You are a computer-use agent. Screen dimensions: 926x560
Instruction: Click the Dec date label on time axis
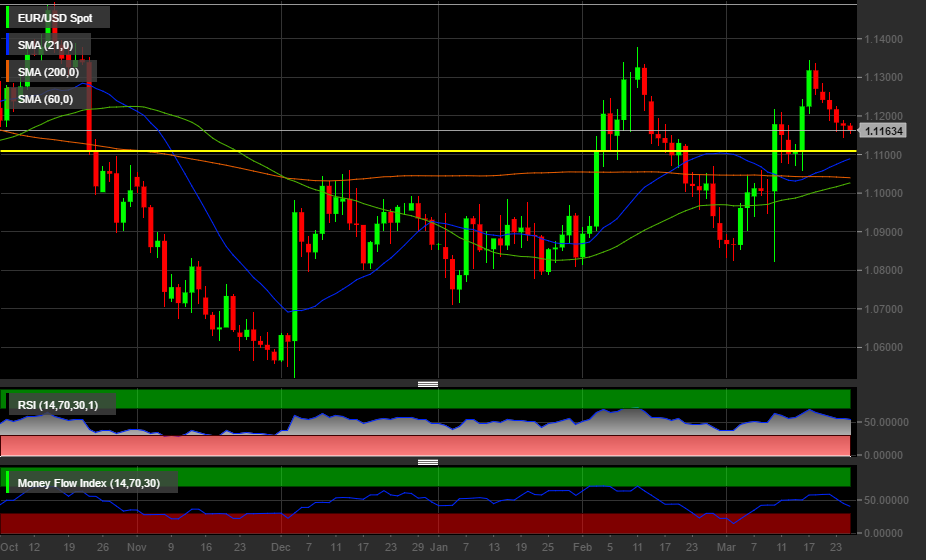coord(281,548)
